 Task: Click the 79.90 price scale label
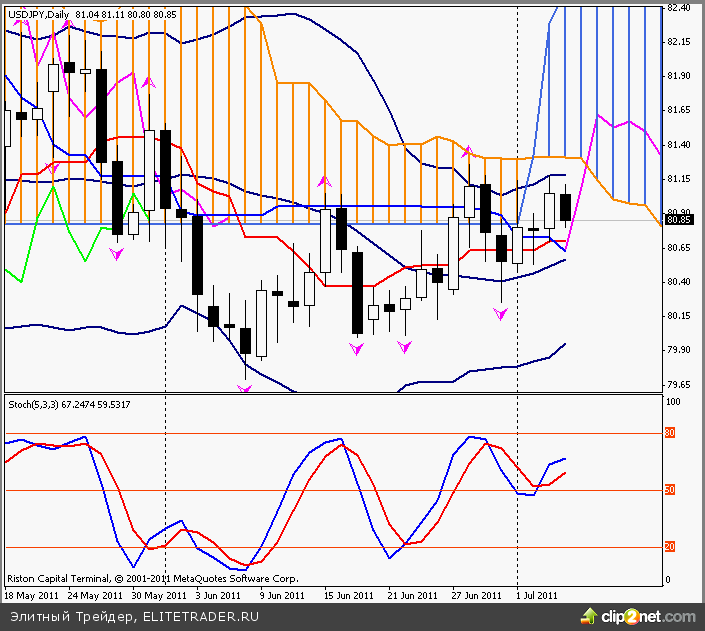[x=678, y=350]
